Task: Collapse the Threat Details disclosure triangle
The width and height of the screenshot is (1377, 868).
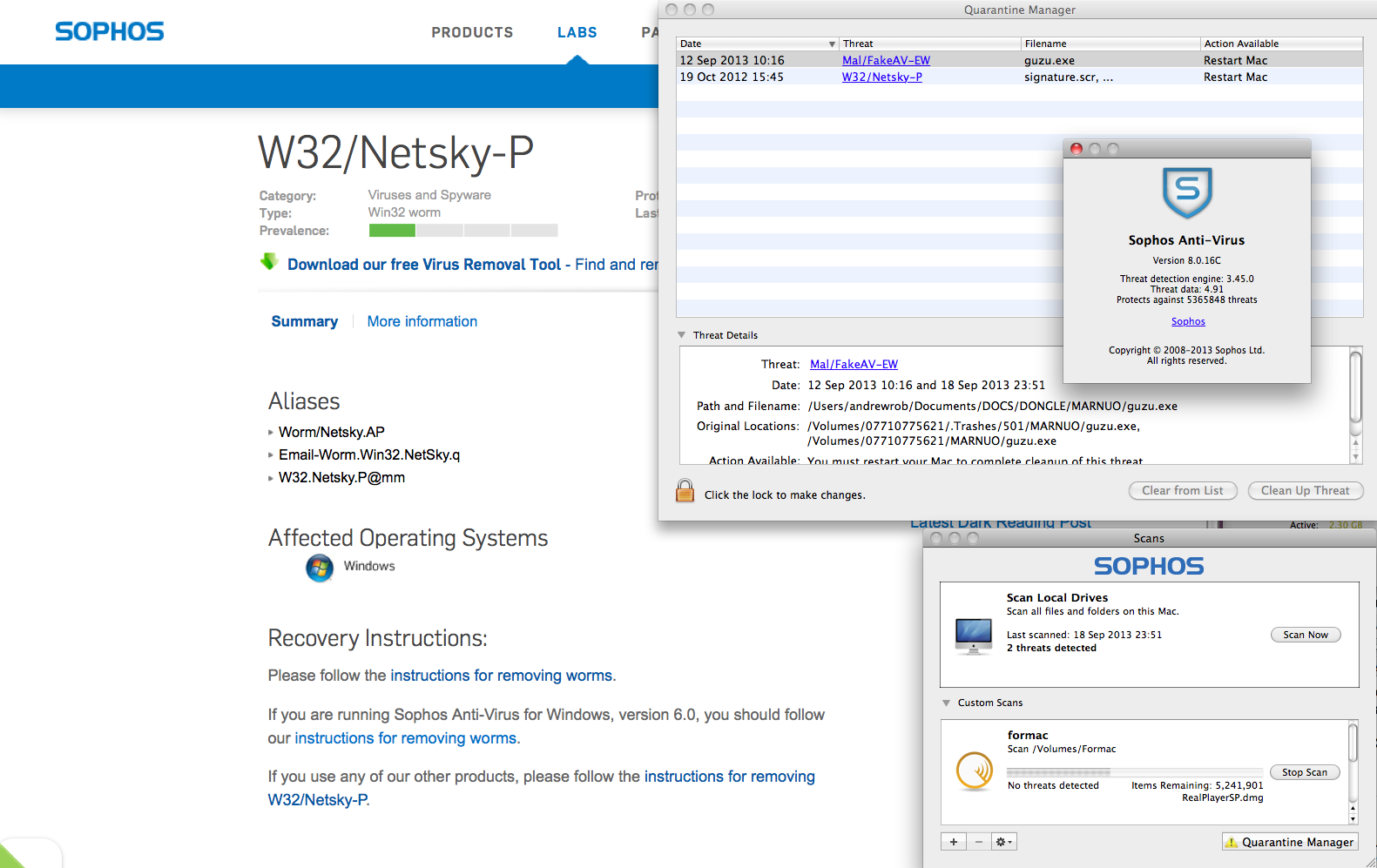Action: tap(682, 335)
